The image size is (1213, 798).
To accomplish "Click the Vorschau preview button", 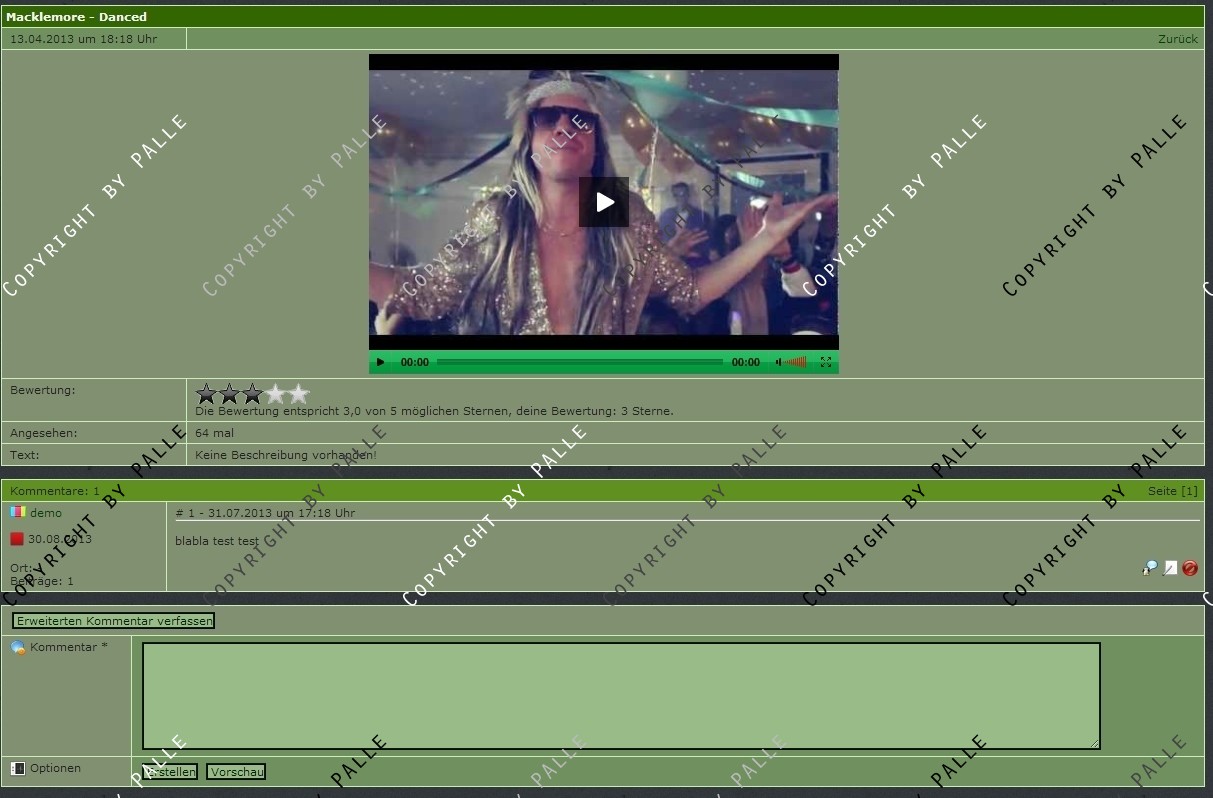I will pos(236,772).
